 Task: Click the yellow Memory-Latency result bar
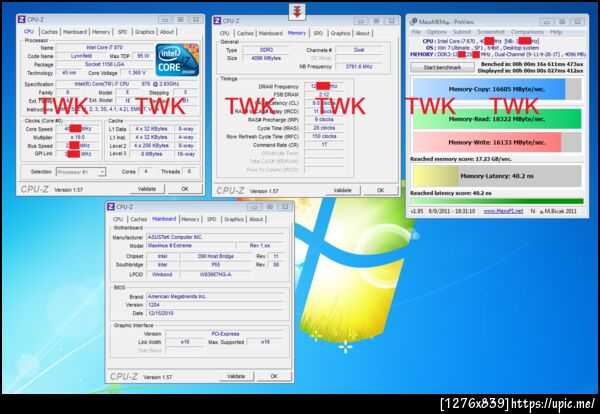[x=497, y=176]
